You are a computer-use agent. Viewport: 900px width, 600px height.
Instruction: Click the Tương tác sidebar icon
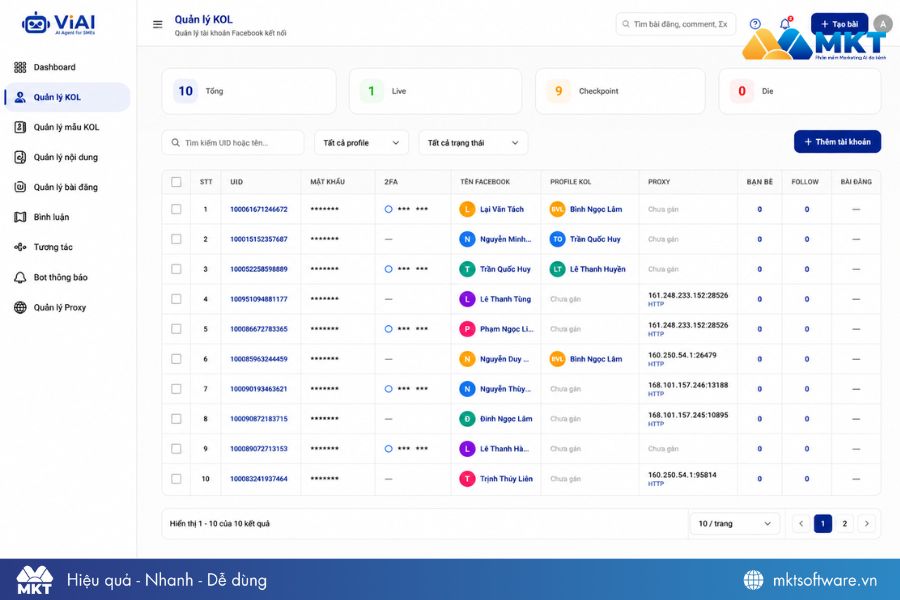click(20, 247)
